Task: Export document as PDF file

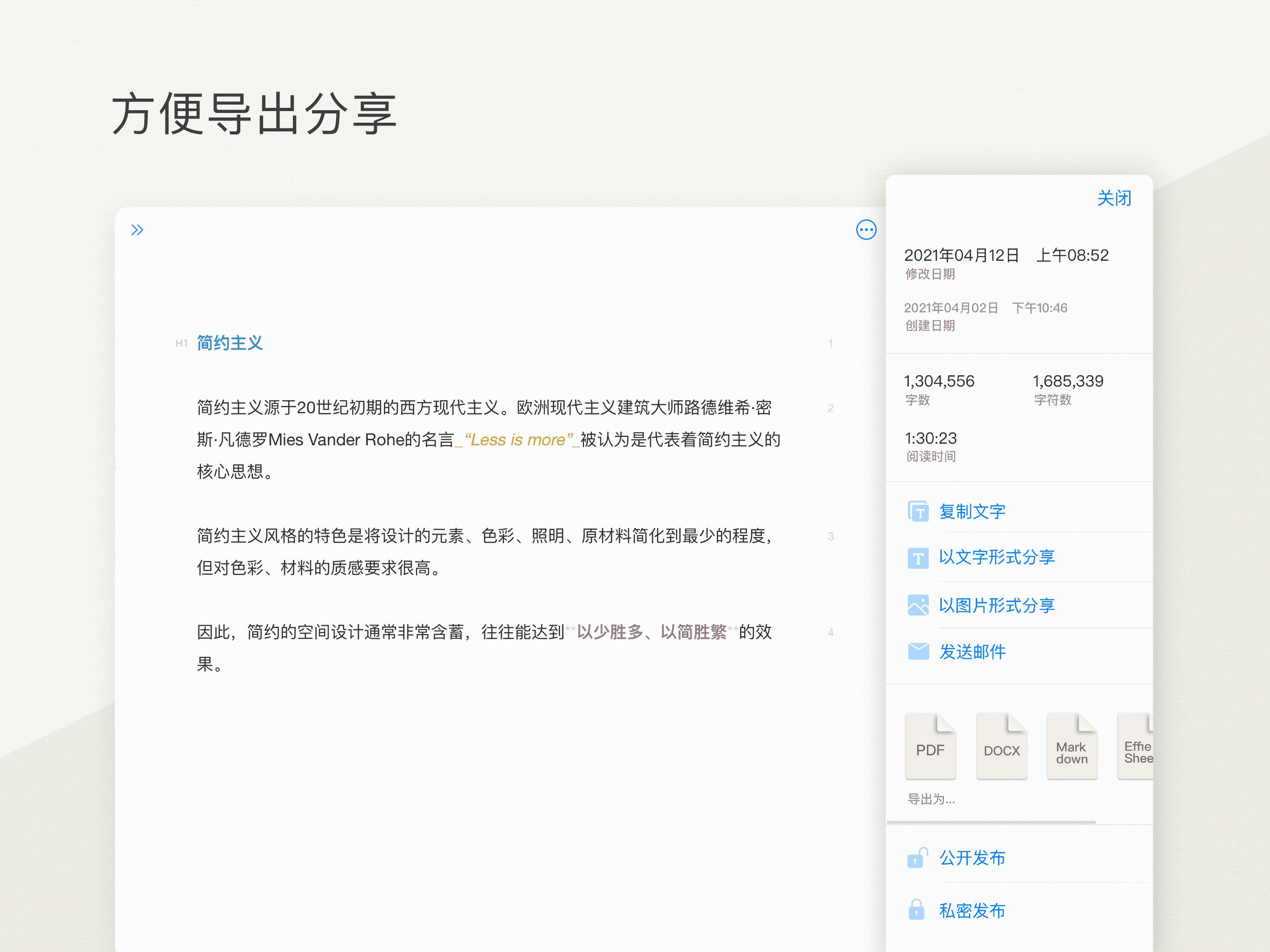Action: (930, 747)
